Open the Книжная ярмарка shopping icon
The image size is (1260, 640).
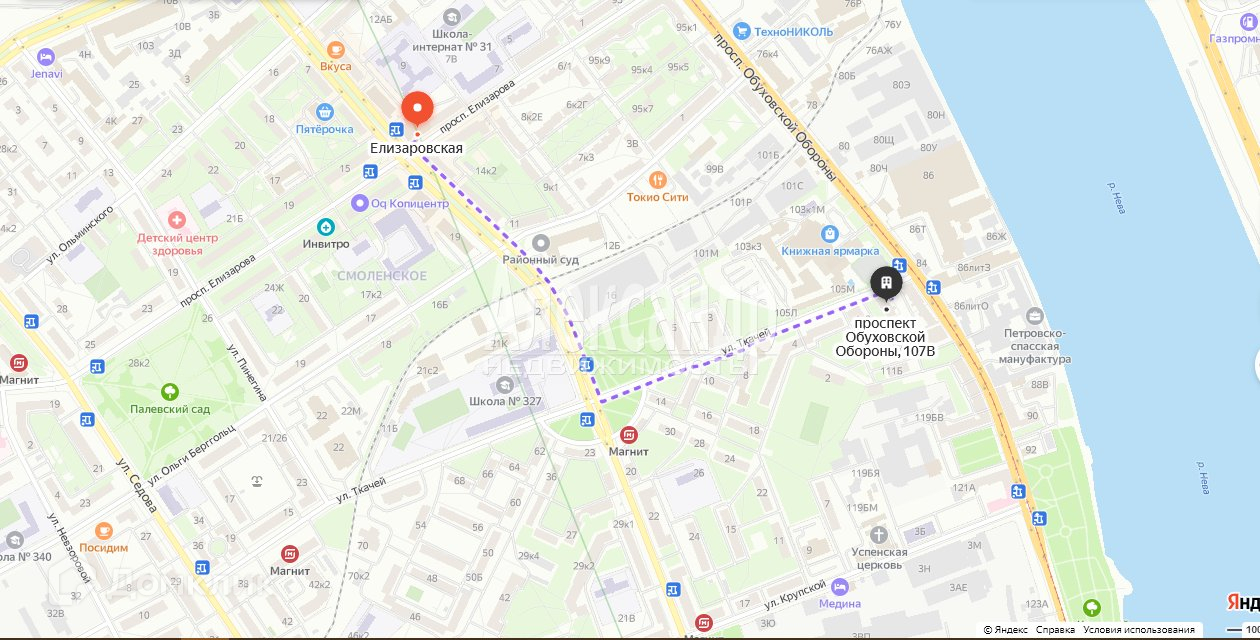(829, 233)
